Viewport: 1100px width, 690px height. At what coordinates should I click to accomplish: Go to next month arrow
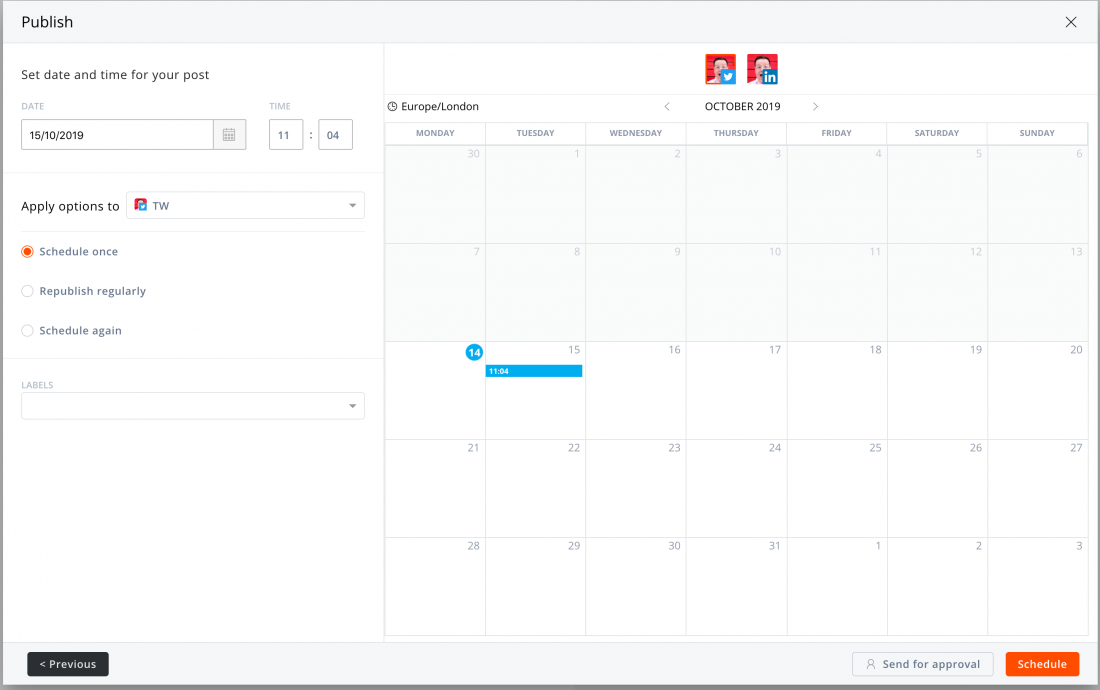[816, 107]
